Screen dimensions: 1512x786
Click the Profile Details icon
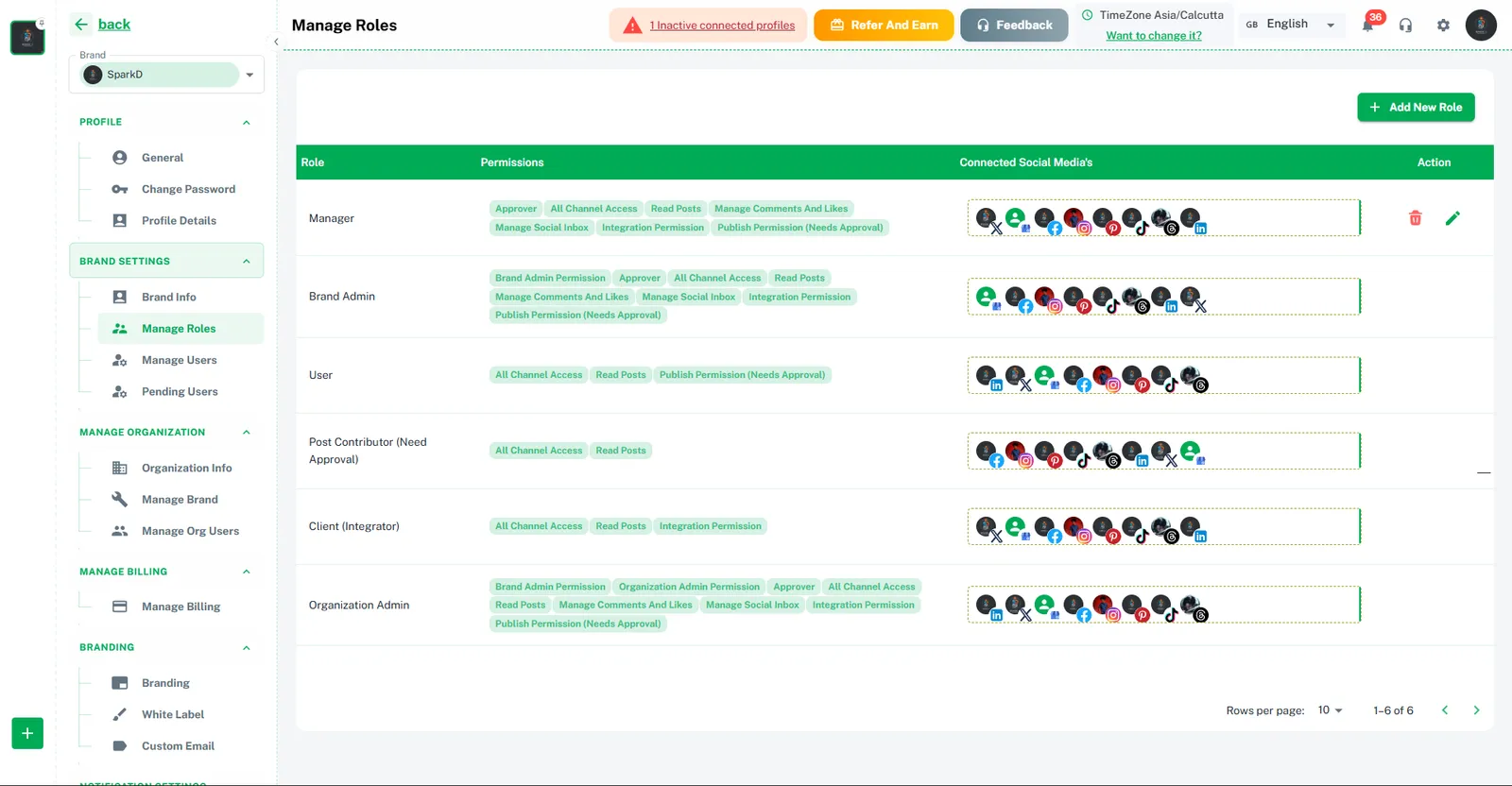pyautogui.click(x=120, y=221)
